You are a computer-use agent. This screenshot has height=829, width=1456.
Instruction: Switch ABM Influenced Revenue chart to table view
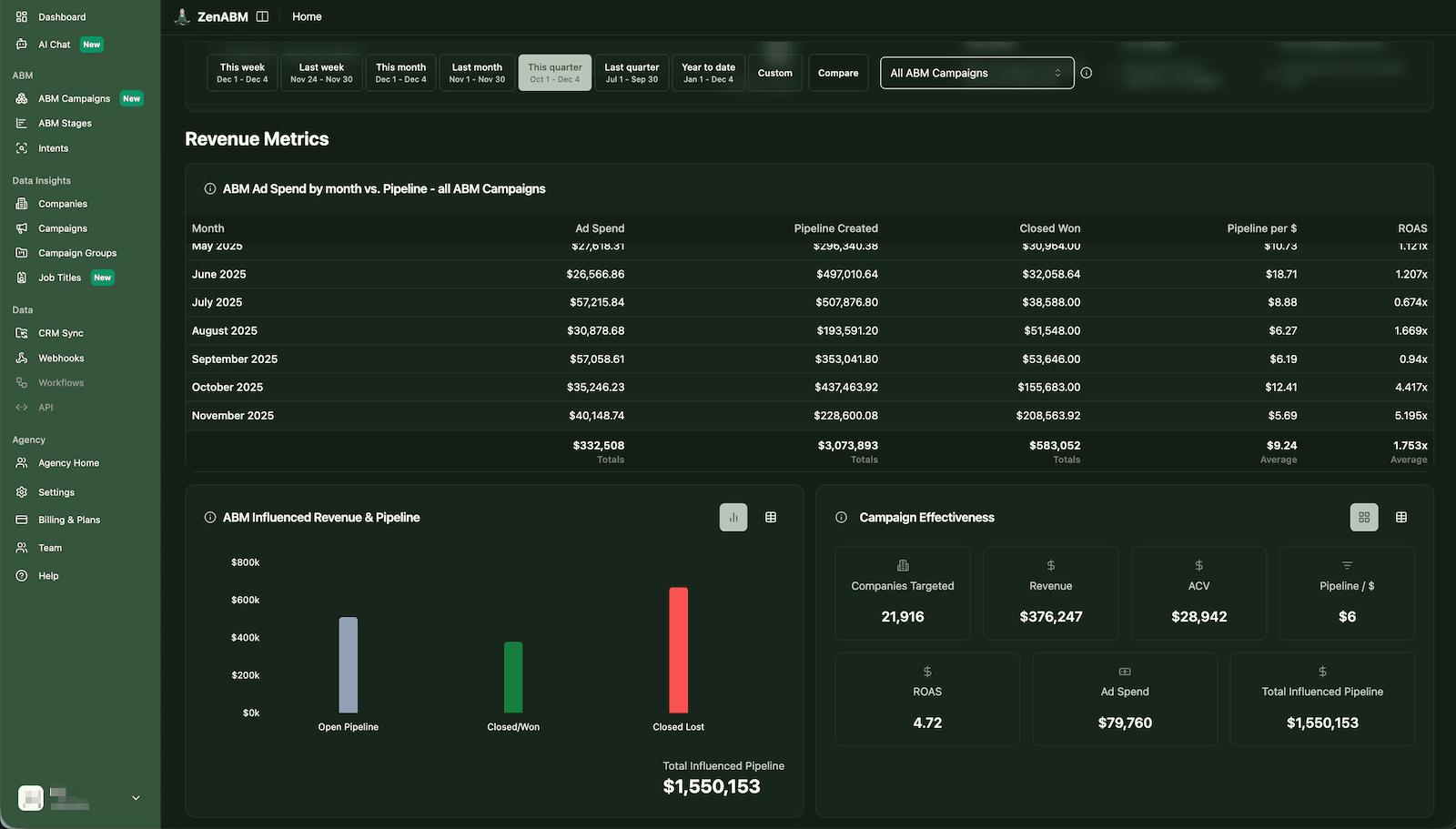[770, 517]
